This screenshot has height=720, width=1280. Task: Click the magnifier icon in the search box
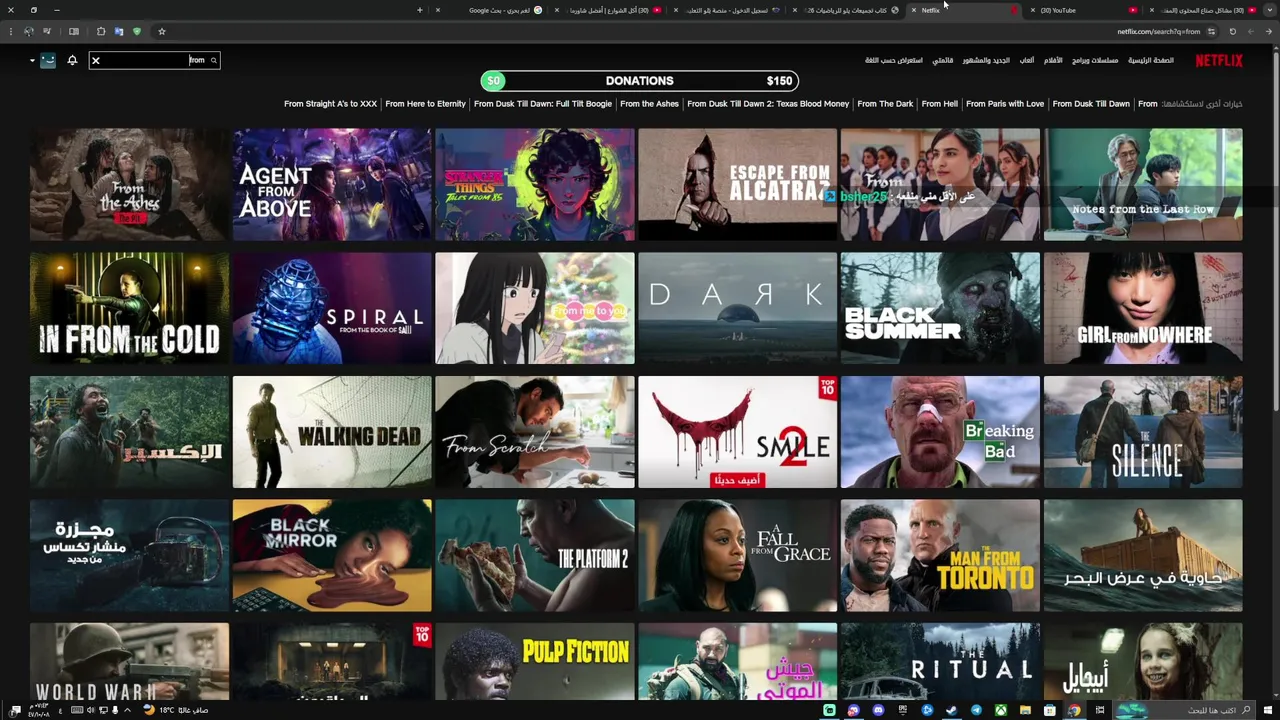213,60
